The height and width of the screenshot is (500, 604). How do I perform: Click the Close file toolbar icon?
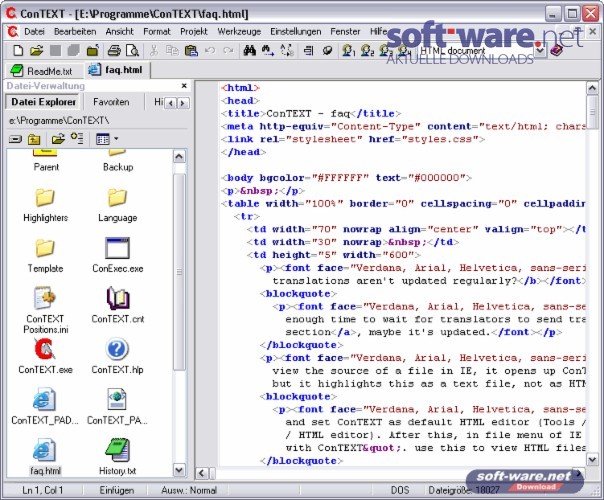[92, 50]
